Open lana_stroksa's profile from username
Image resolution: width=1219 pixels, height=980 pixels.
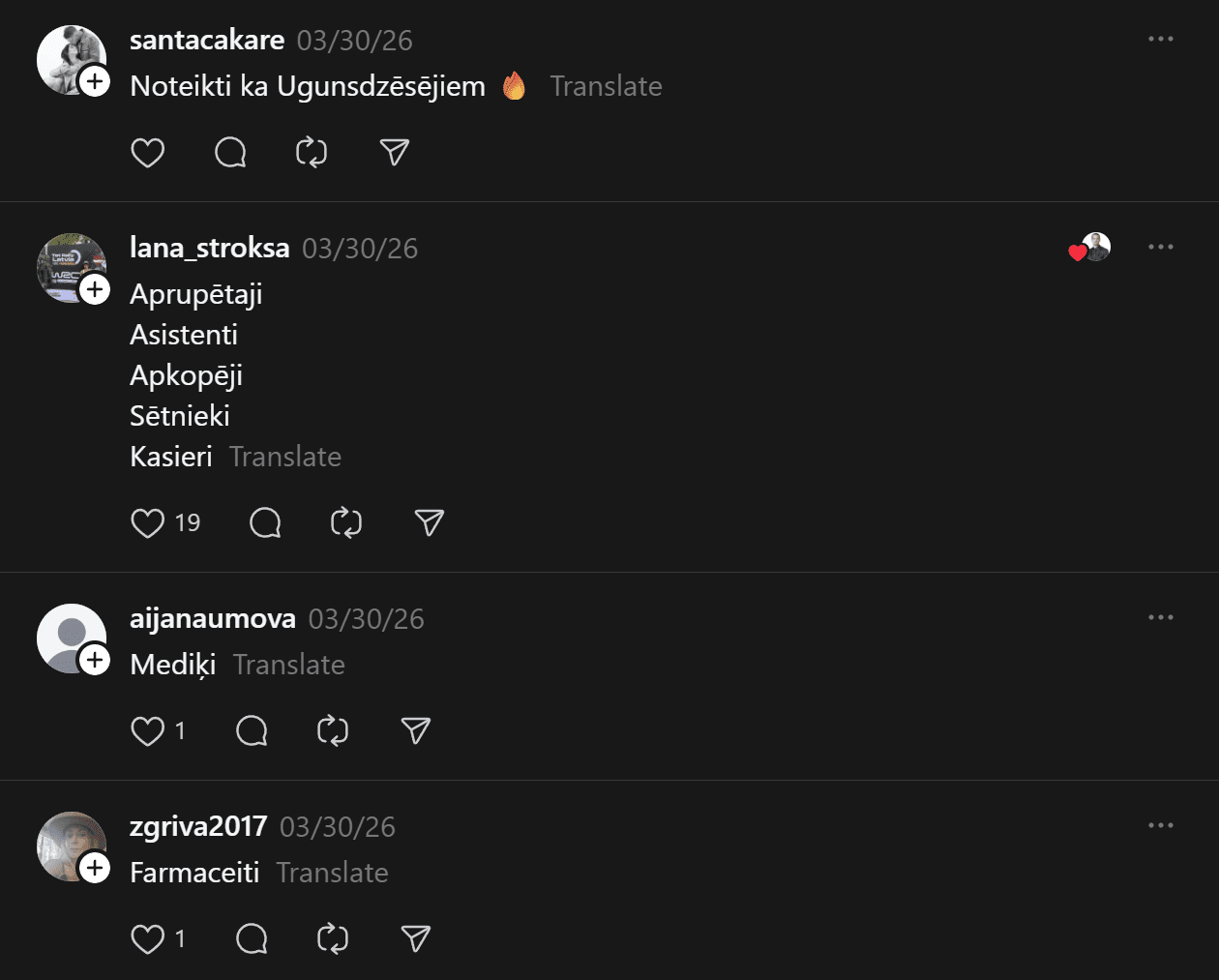pos(210,249)
